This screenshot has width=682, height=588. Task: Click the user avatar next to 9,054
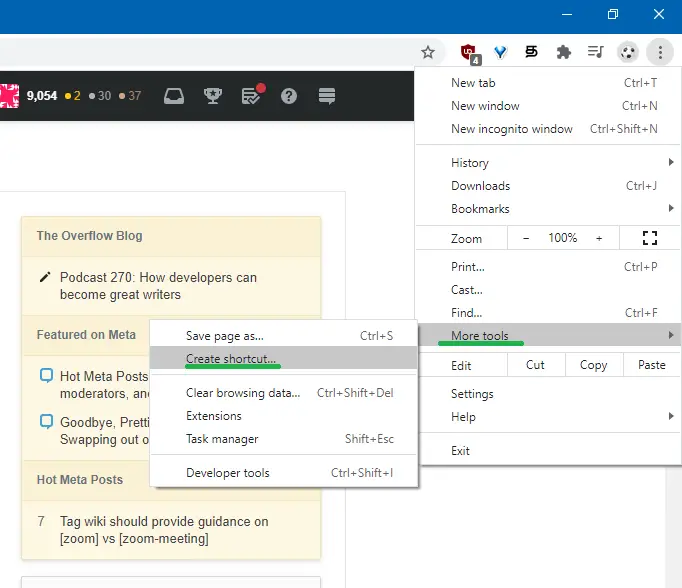(x=9, y=96)
